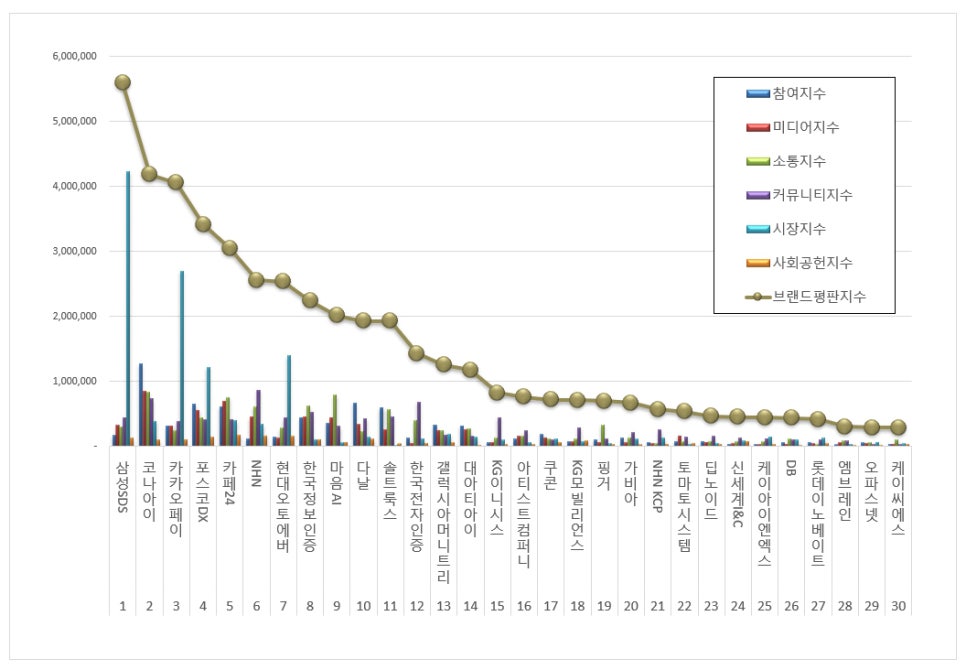Image resolution: width=966 pixels, height=670 pixels.
Task: Click the green 소통지수 legend swatch
Action: pyautogui.click(x=758, y=161)
